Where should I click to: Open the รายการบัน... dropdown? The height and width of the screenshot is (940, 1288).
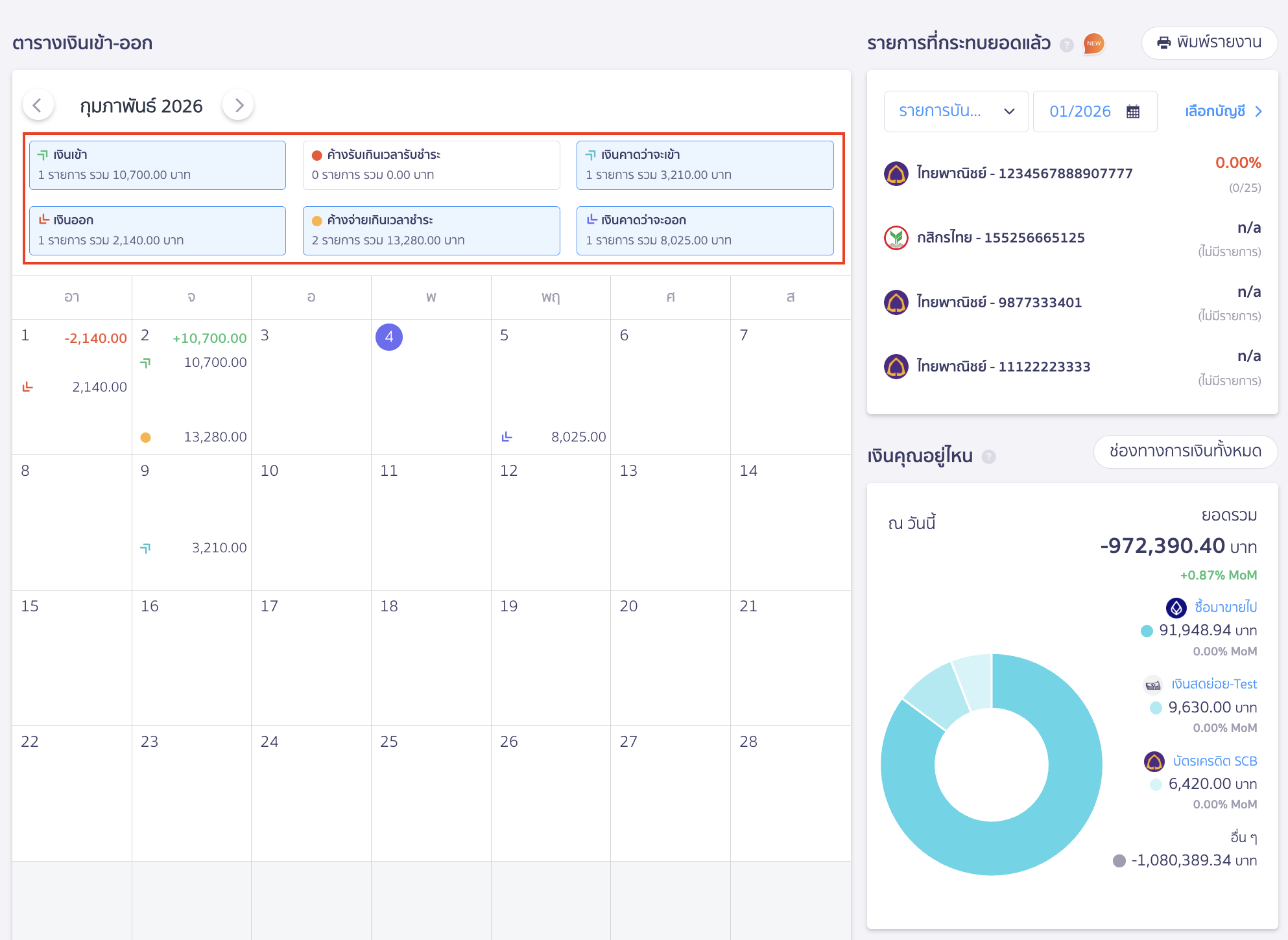pyautogui.click(x=956, y=111)
